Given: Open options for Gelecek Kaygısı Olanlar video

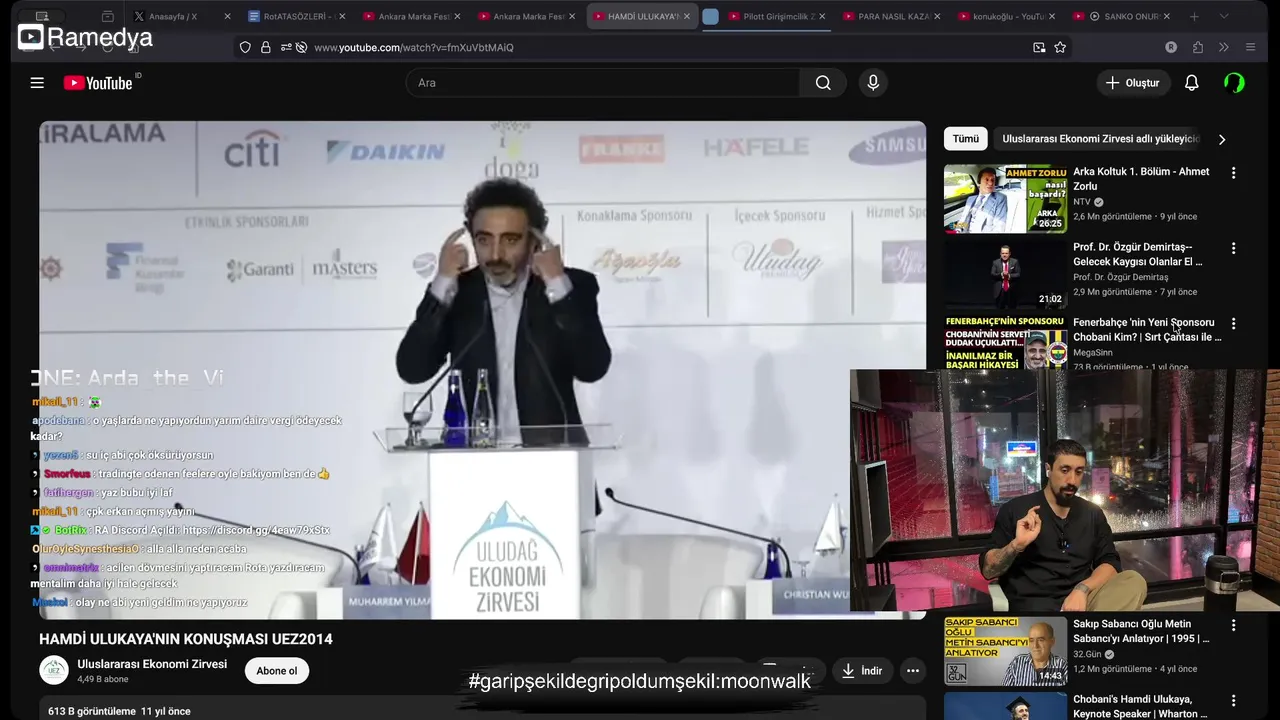Looking at the screenshot, I should click(1233, 248).
